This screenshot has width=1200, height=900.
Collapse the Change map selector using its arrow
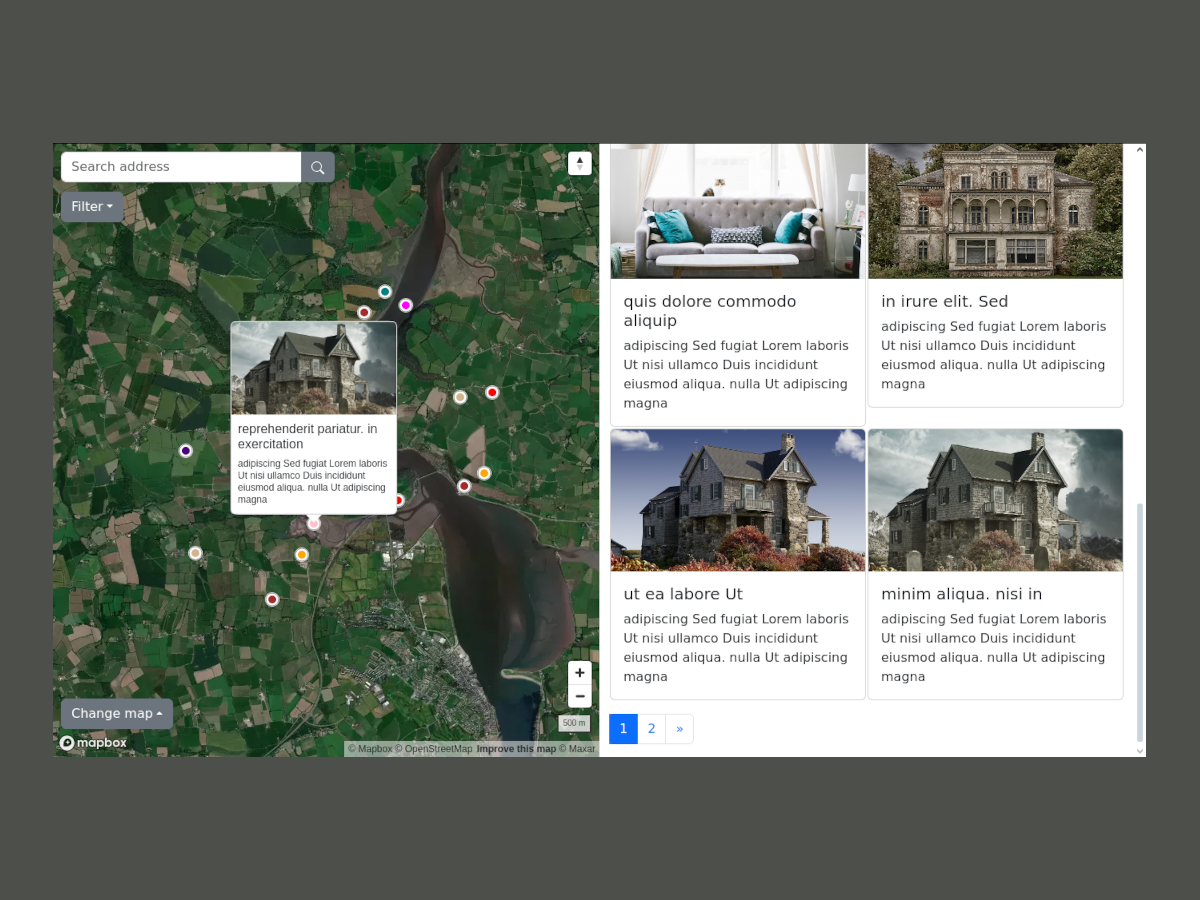[x=160, y=713]
